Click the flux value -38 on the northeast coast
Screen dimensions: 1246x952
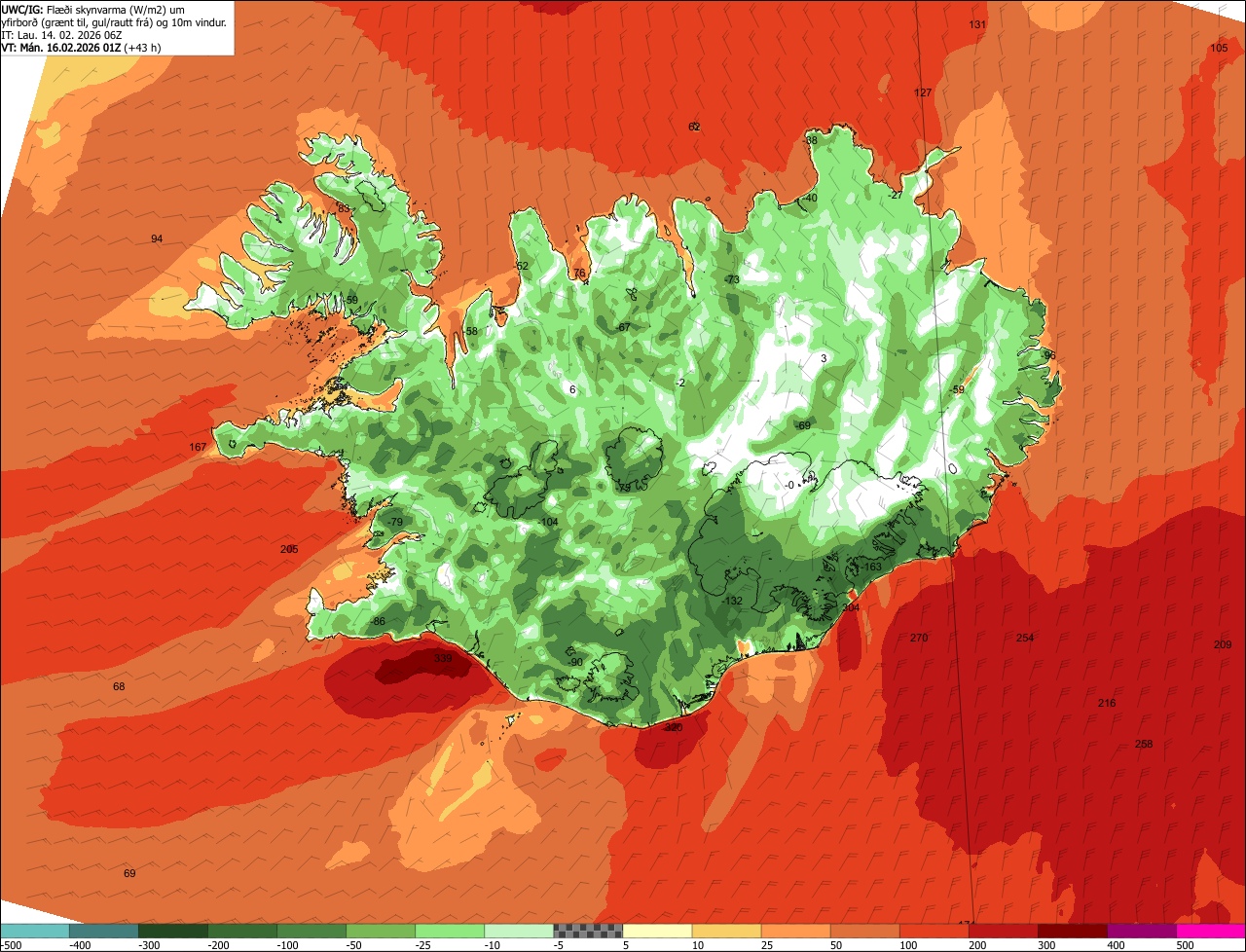(810, 141)
